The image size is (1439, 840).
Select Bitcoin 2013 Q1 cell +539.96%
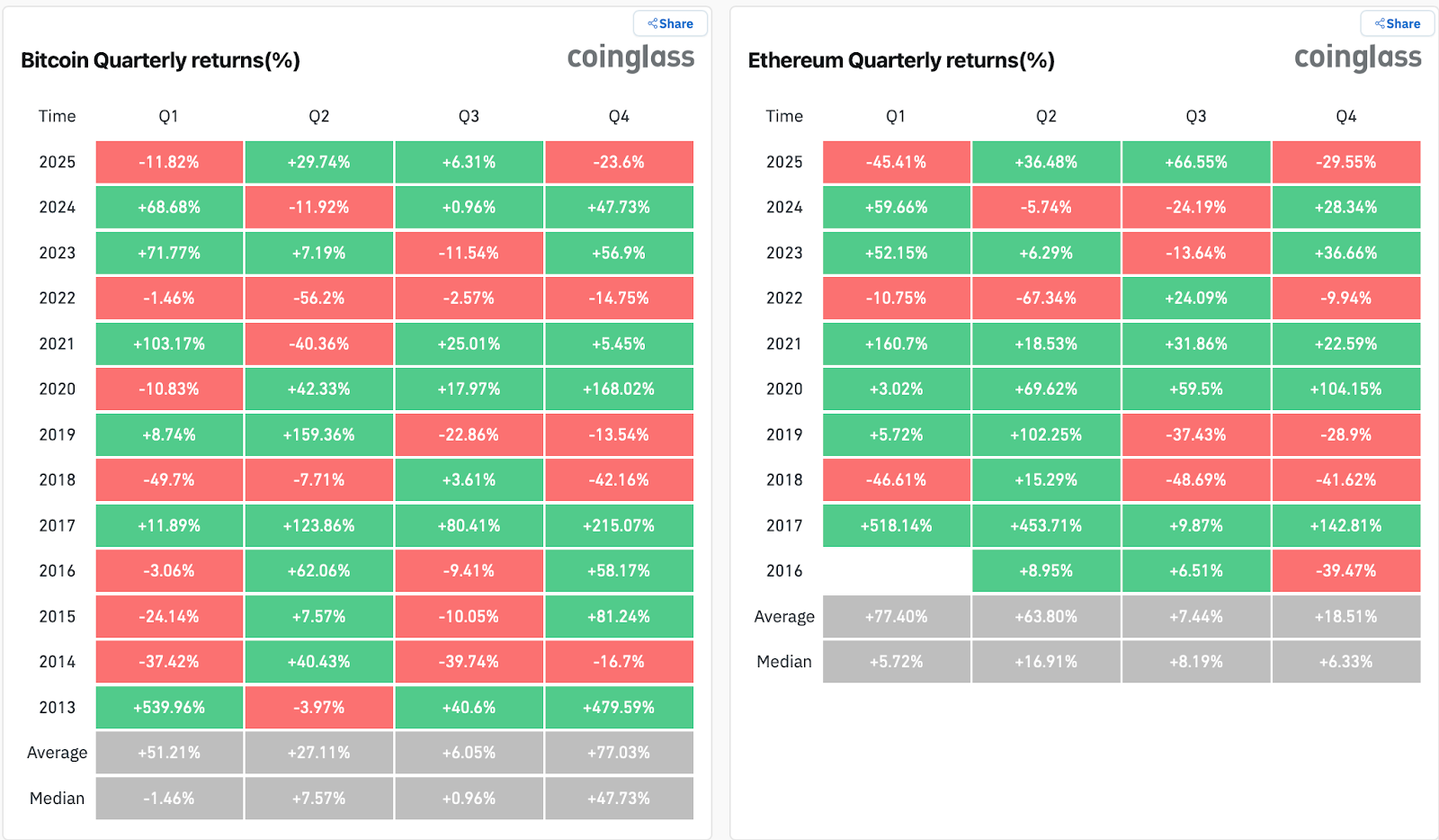(169, 707)
